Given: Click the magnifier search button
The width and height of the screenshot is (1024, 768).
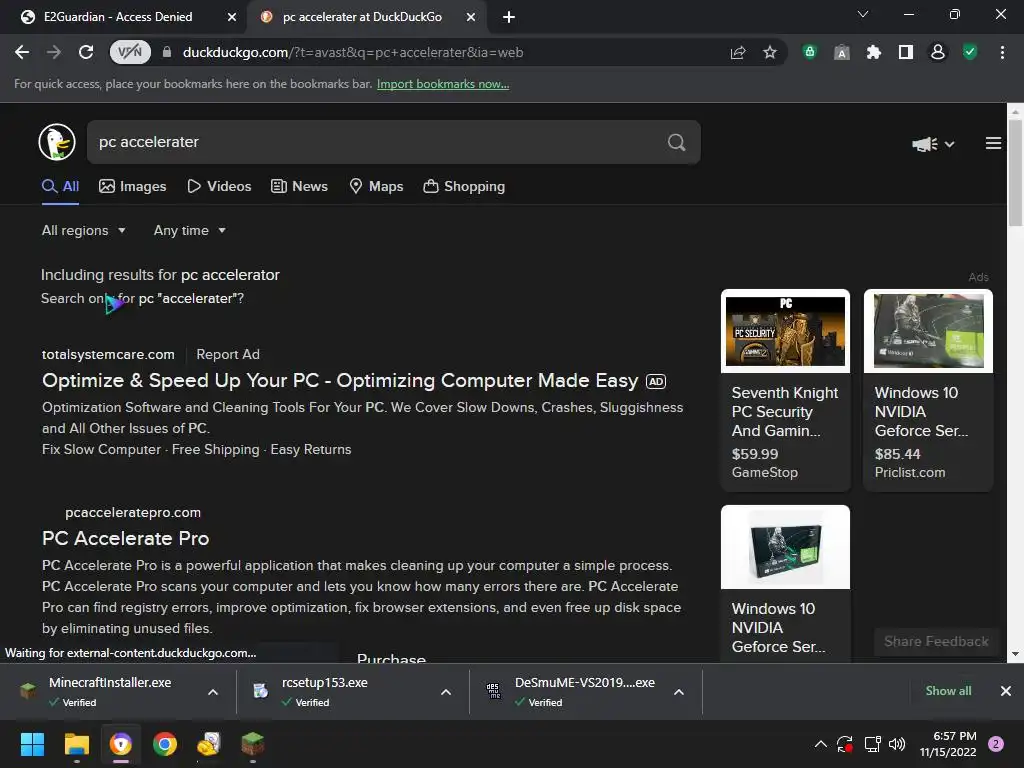Looking at the screenshot, I should point(677,142).
